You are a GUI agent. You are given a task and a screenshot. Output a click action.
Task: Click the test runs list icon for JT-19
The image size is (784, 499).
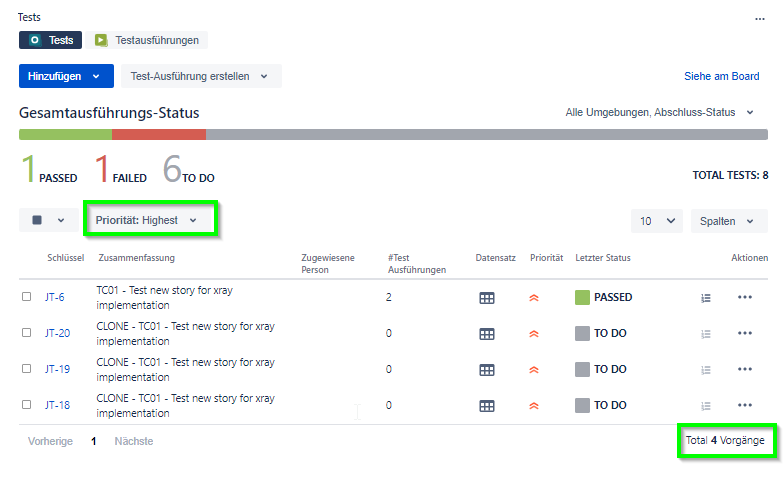706,370
